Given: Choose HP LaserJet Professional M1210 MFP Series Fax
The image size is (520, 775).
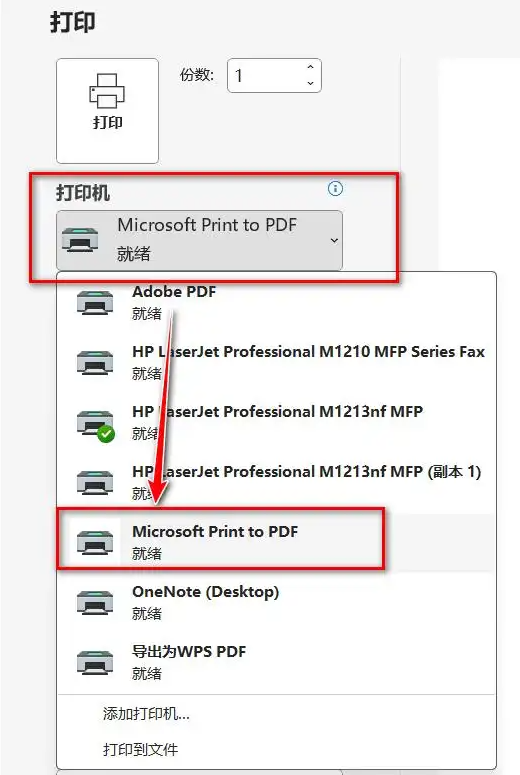Looking at the screenshot, I should [276, 362].
